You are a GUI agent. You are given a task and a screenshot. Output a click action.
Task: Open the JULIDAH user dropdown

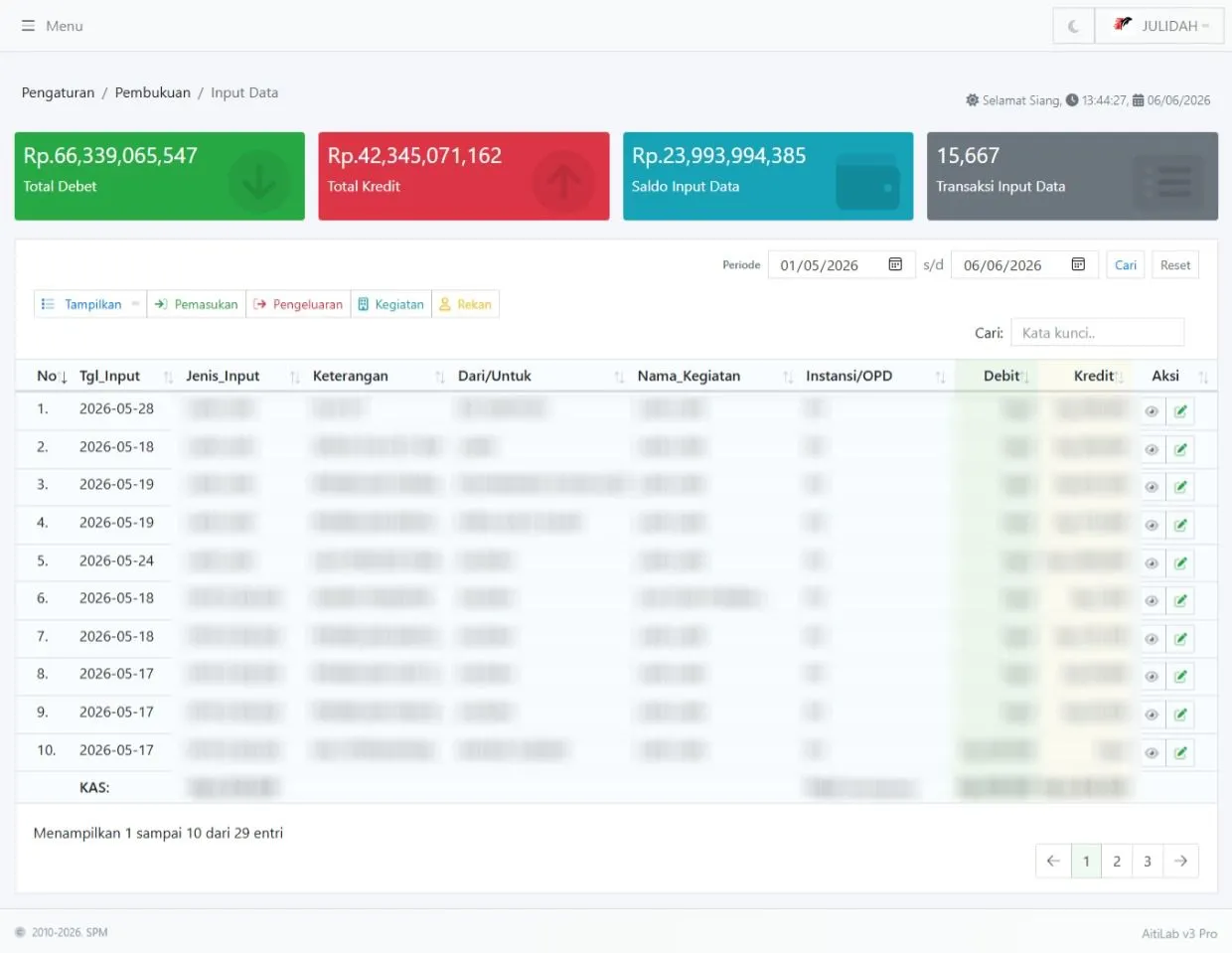click(x=1159, y=26)
